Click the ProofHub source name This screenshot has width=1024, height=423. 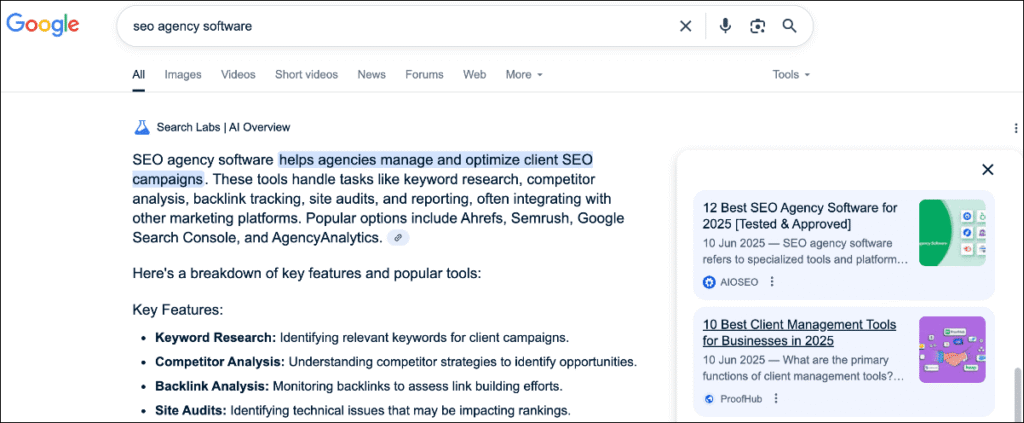pos(741,399)
